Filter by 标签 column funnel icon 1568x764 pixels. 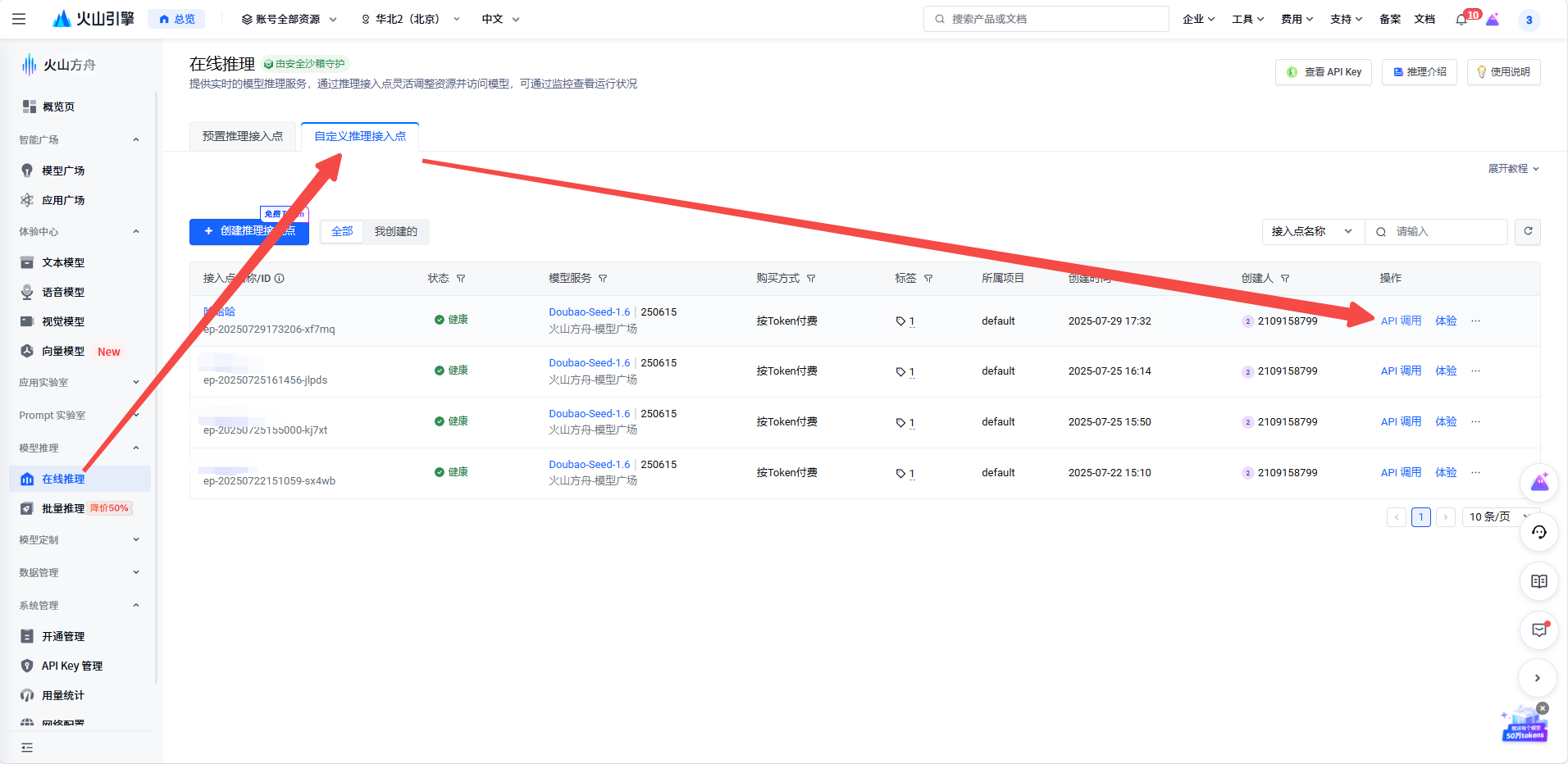click(928, 279)
